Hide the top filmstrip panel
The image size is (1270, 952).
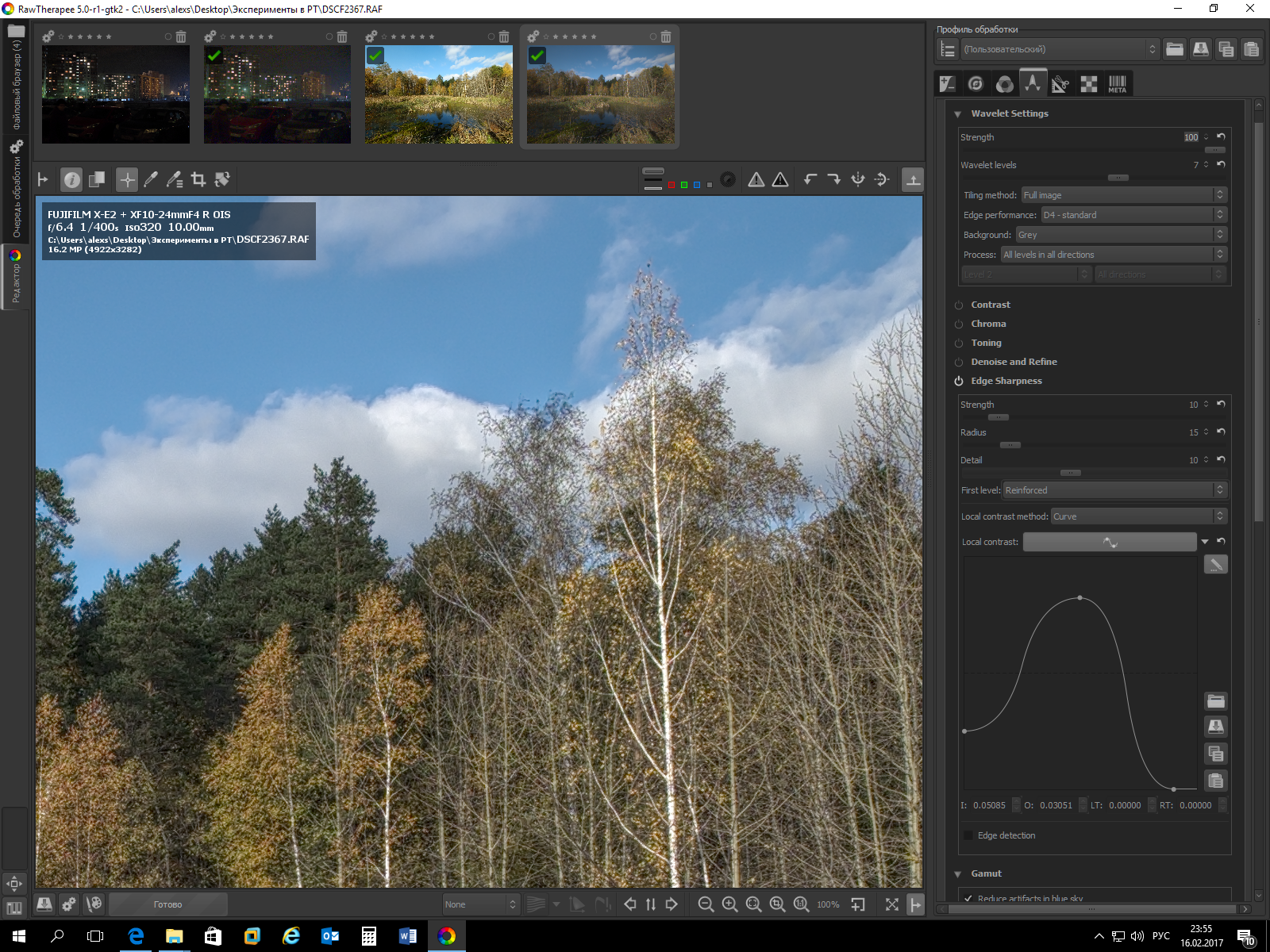pos(914,180)
